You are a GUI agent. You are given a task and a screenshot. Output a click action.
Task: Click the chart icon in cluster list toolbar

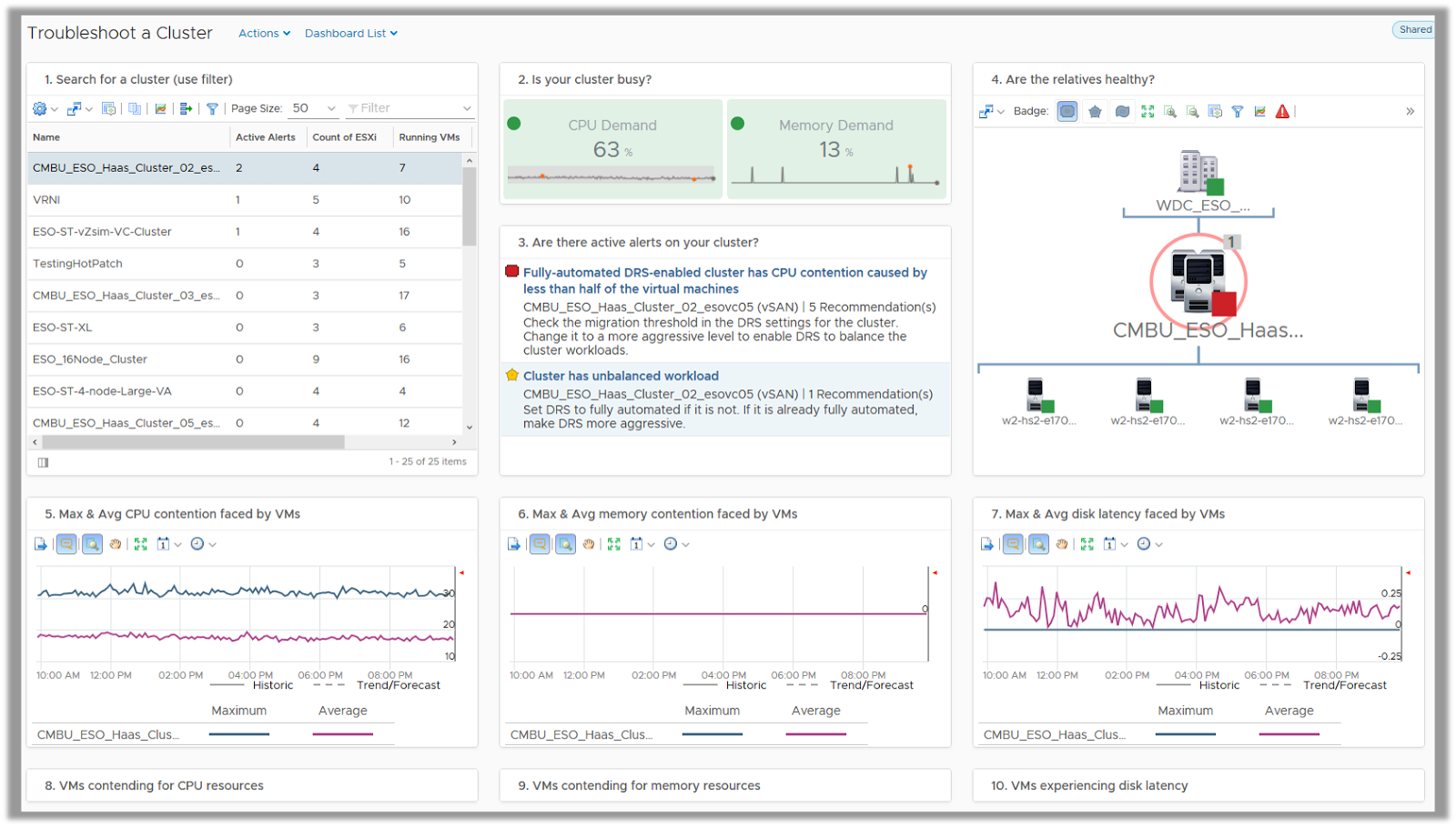pos(161,109)
